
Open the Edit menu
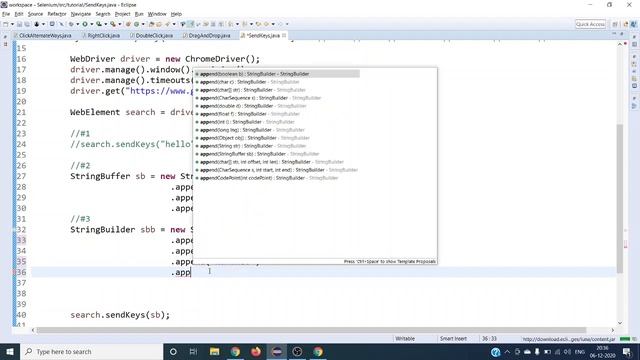(x=19, y=14)
